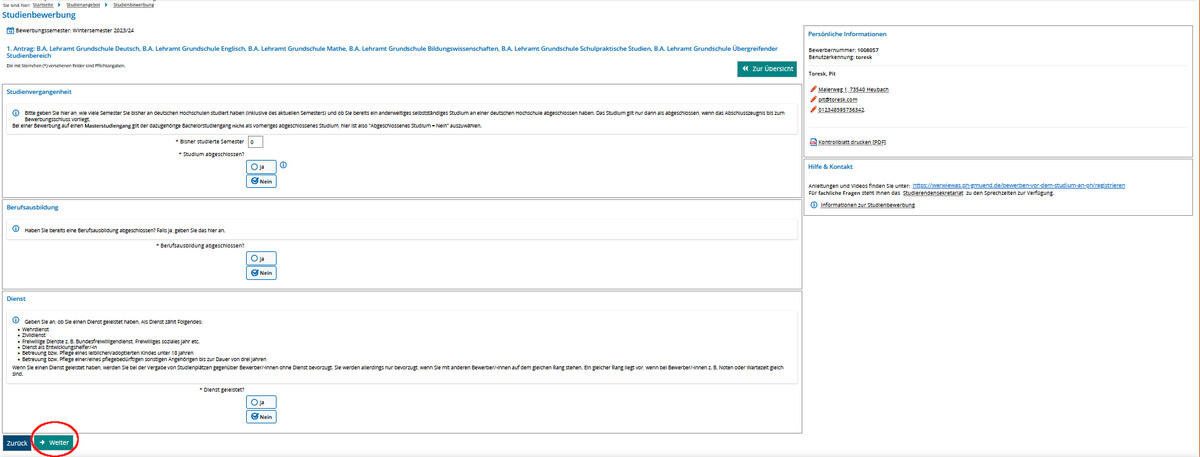This screenshot has width=1200, height=457.
Task: Click the PDF icon for Kontrollblatt drucken
Action: coord(814,142)
